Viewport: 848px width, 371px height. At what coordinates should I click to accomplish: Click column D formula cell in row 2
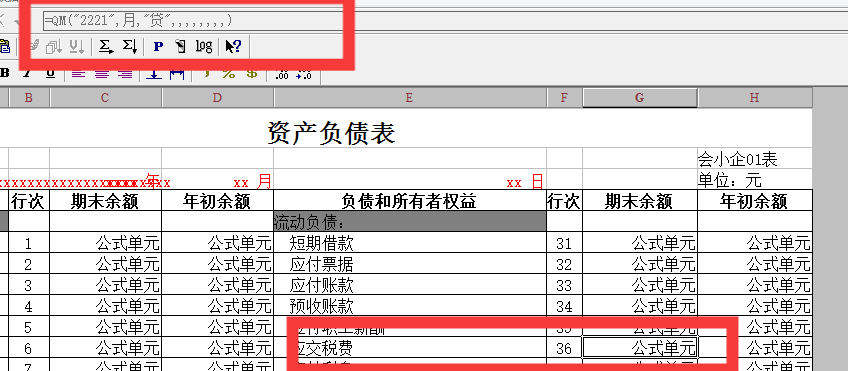tap(217, 264)
